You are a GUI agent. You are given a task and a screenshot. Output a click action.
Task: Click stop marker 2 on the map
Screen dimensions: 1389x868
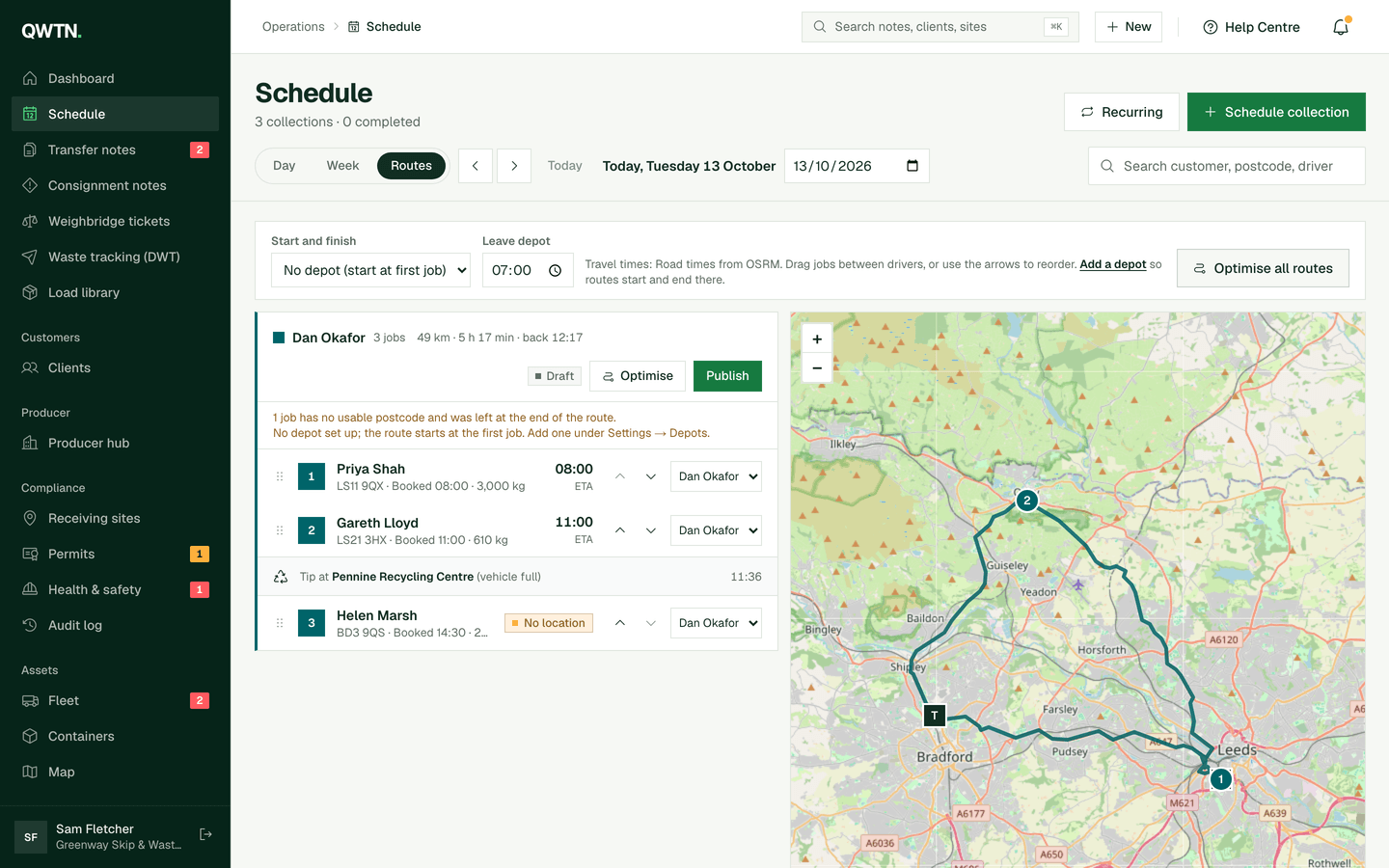tap(1027, 500)
